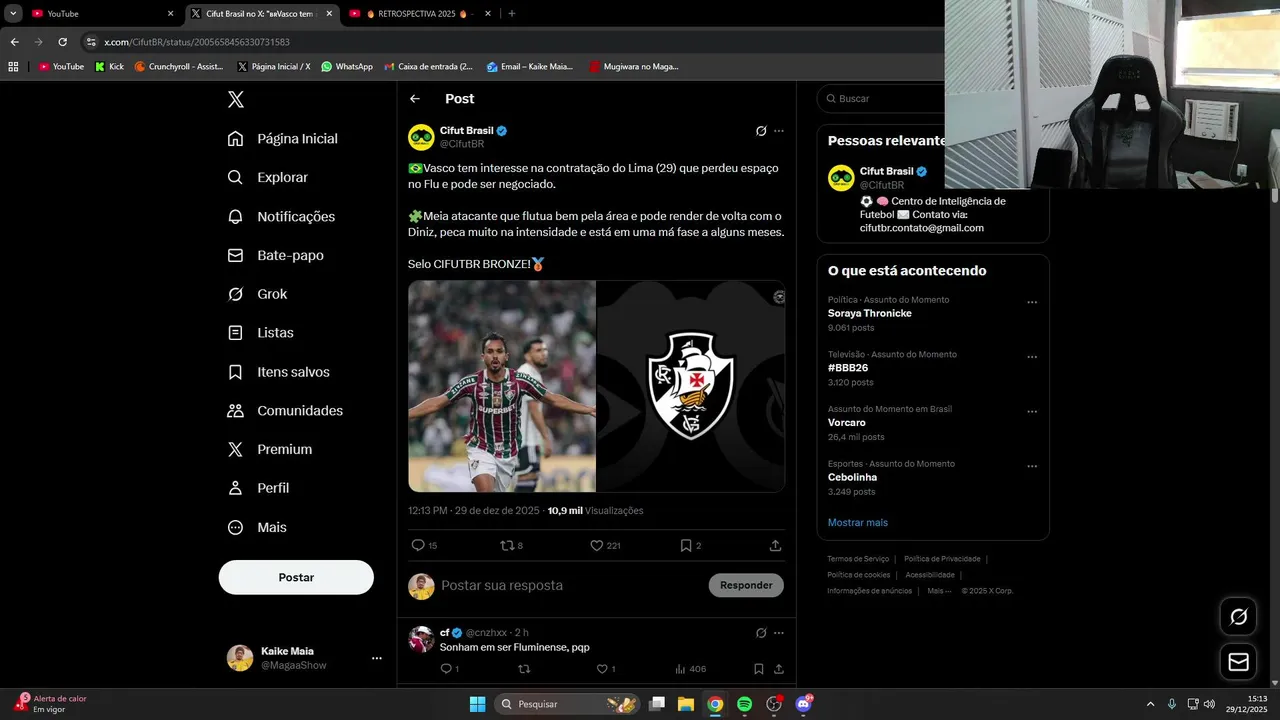Open WhatsApp bookmark

click(347, 67)
